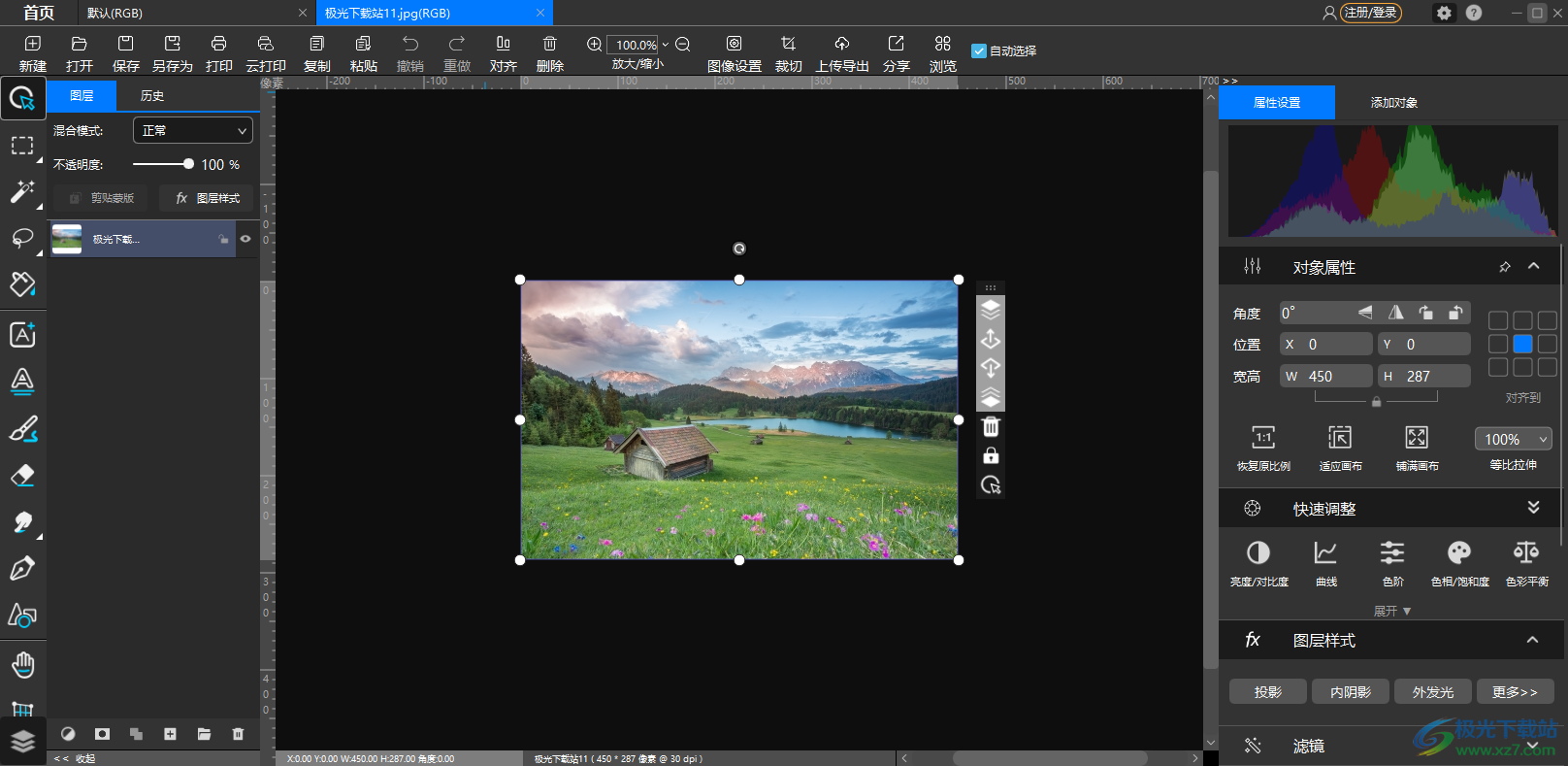Click the 图像设置 image settings icon
This screenshot has width=1568, height=766.
point(735,44)
